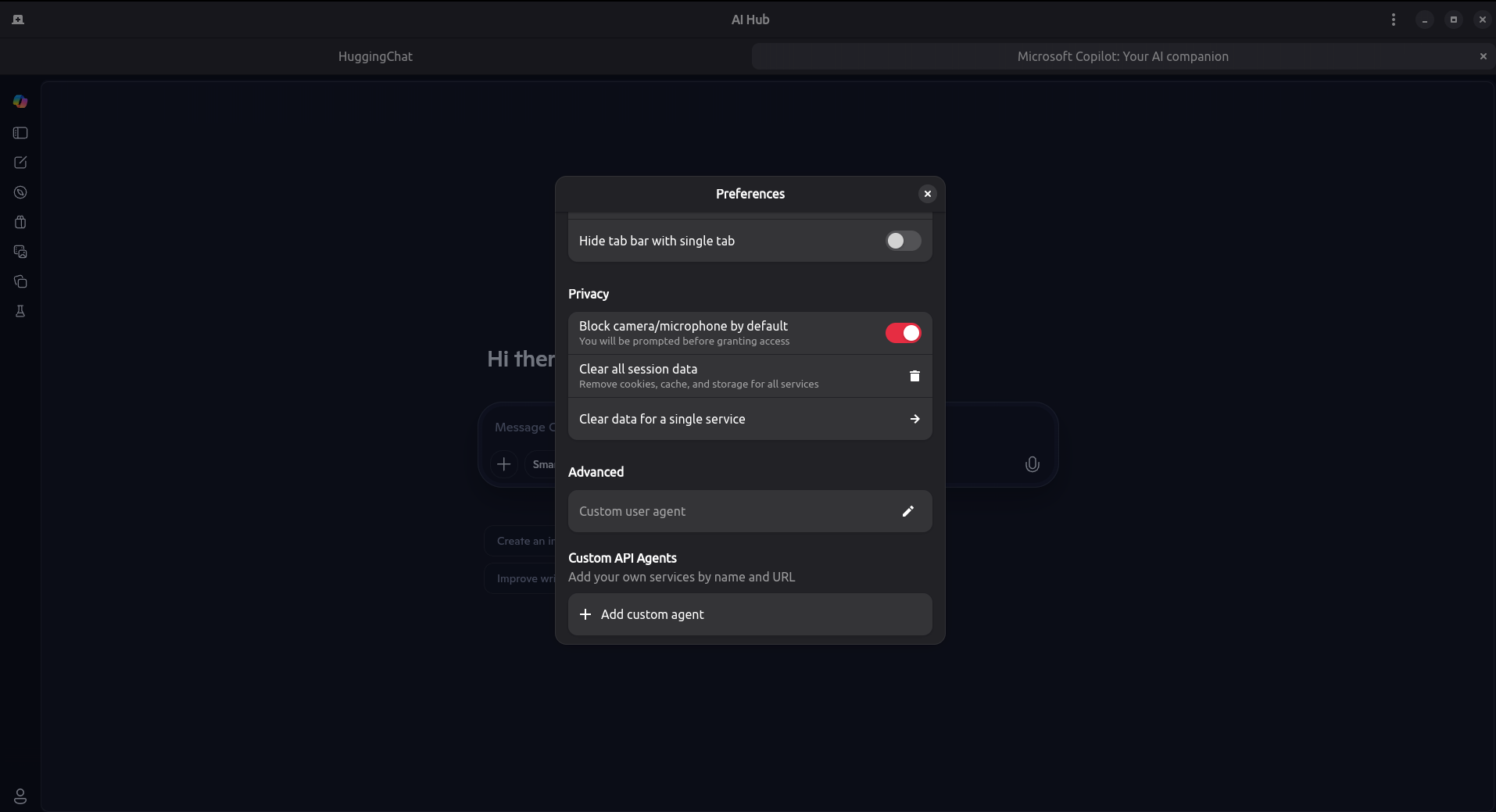Open the explore services compass icon

(x=20, y=192)
